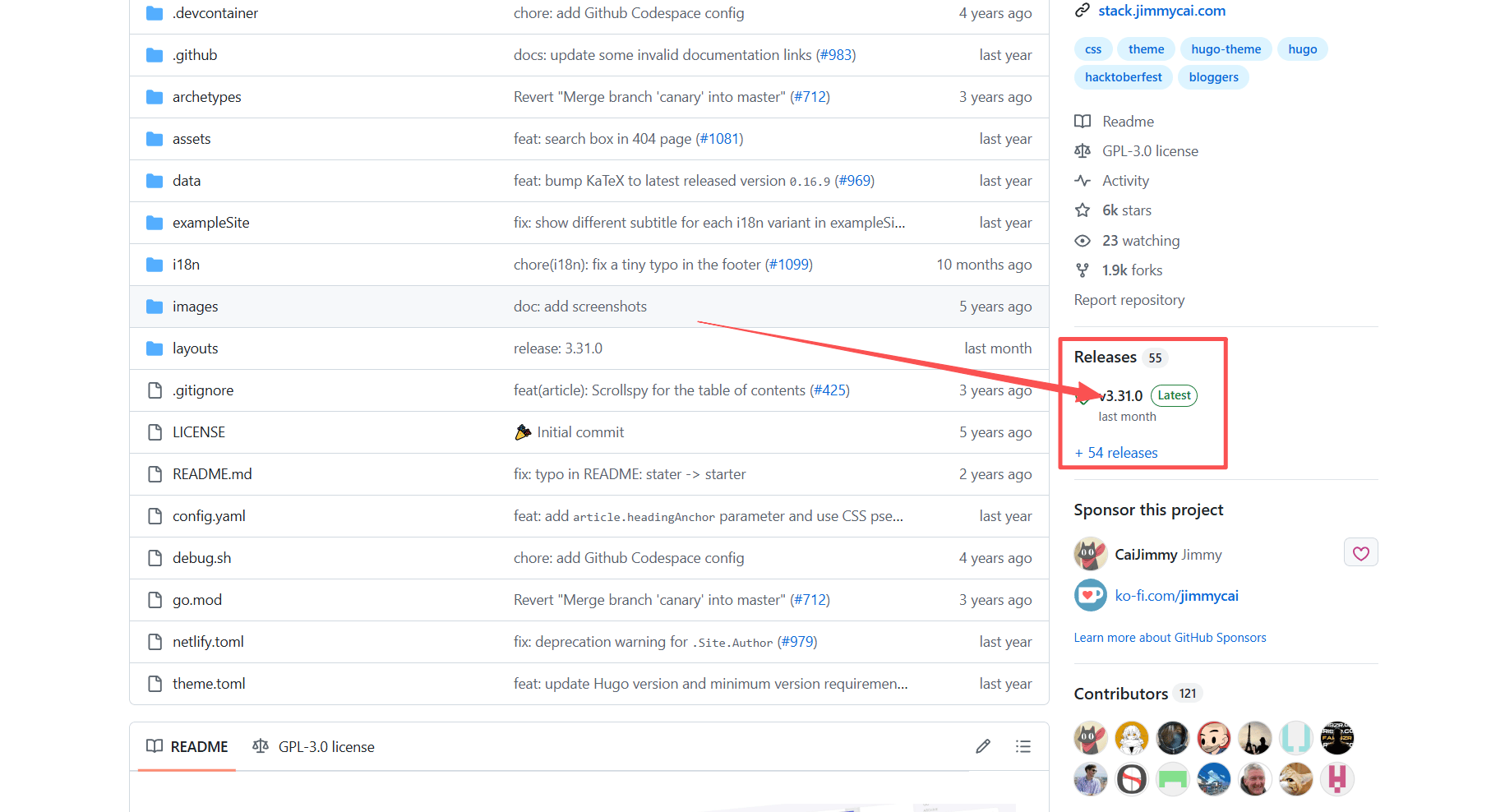The width and height of the screenshot is (1505, 812).
Task: Visit the ko-fi.com/jimmycai sponsor link
Action: pyautogui.click(x=1177, y=595)
